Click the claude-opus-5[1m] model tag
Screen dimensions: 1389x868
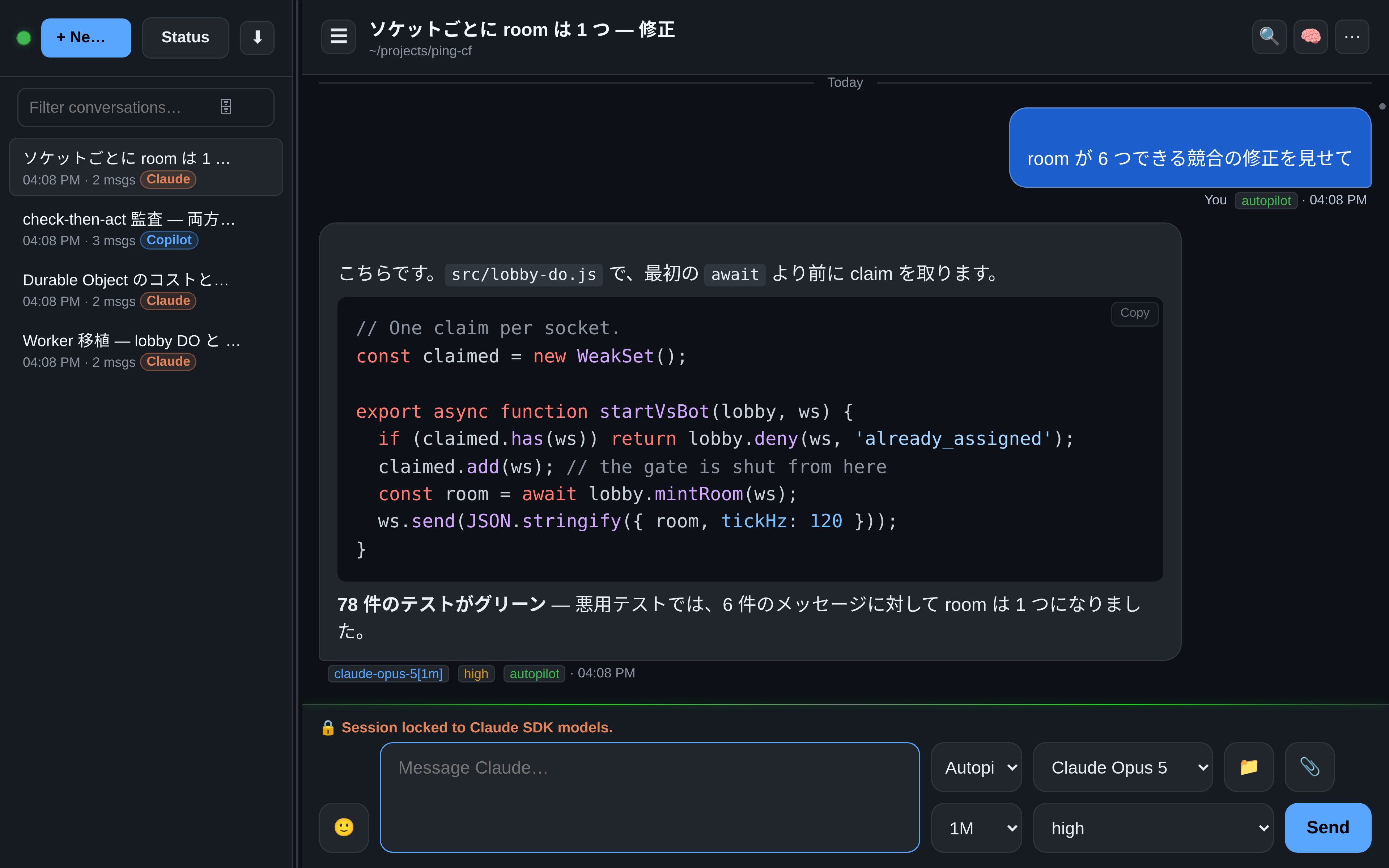click(x=388, y=674)
